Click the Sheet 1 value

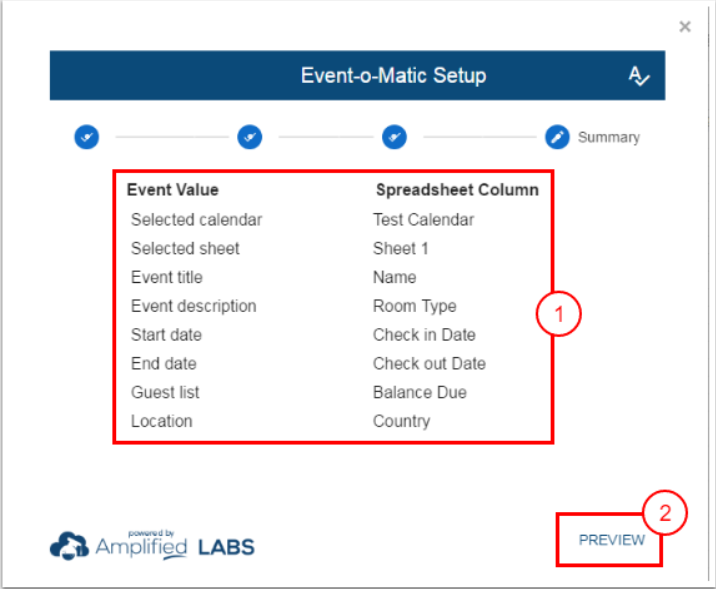click(x=400, y=248)
